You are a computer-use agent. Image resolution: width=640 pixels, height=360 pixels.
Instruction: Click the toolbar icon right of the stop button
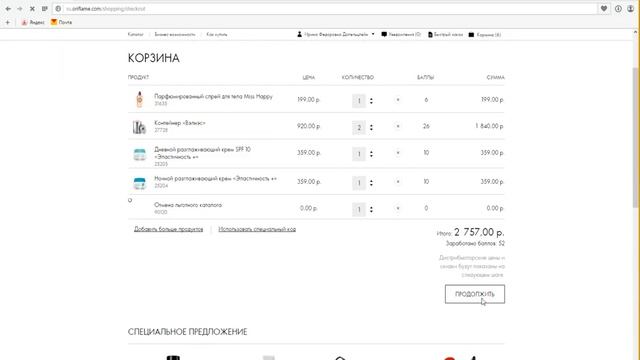[45, 9]
